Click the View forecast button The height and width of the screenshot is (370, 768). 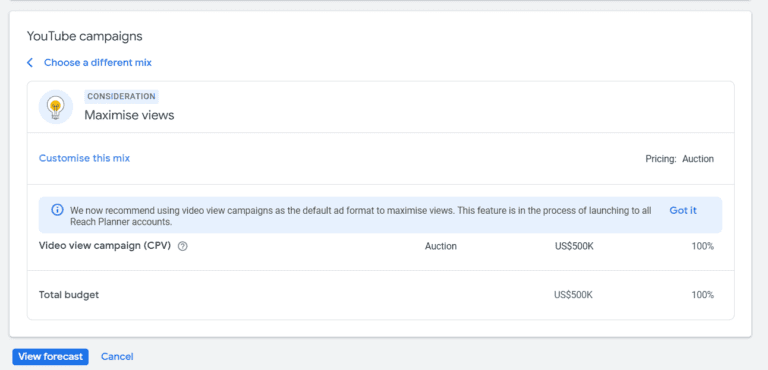coord(50,357)
